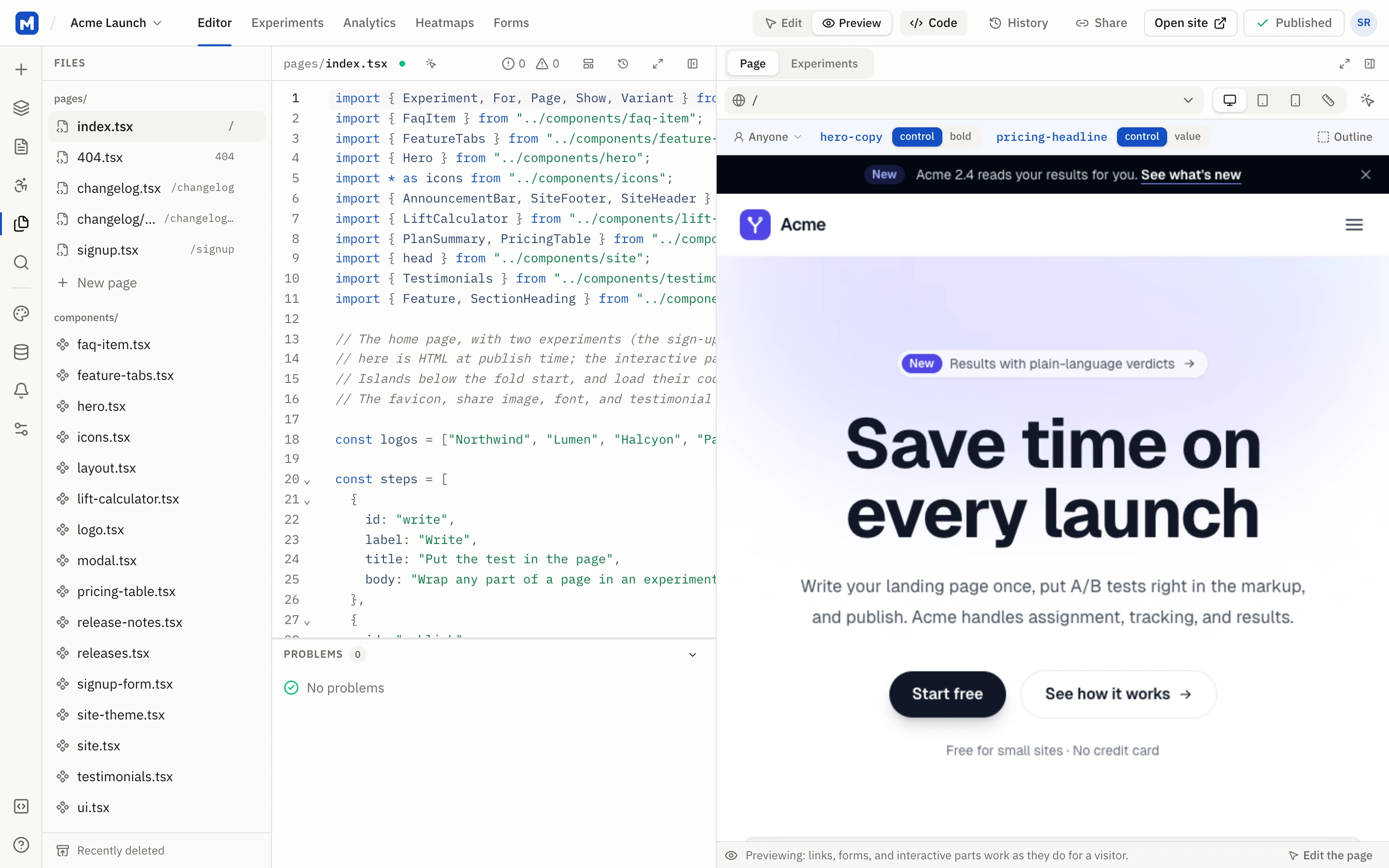Screen dimensions: 1389x868
Task: Go to the Experiments top navigation tab
Action: click(287, 23)
